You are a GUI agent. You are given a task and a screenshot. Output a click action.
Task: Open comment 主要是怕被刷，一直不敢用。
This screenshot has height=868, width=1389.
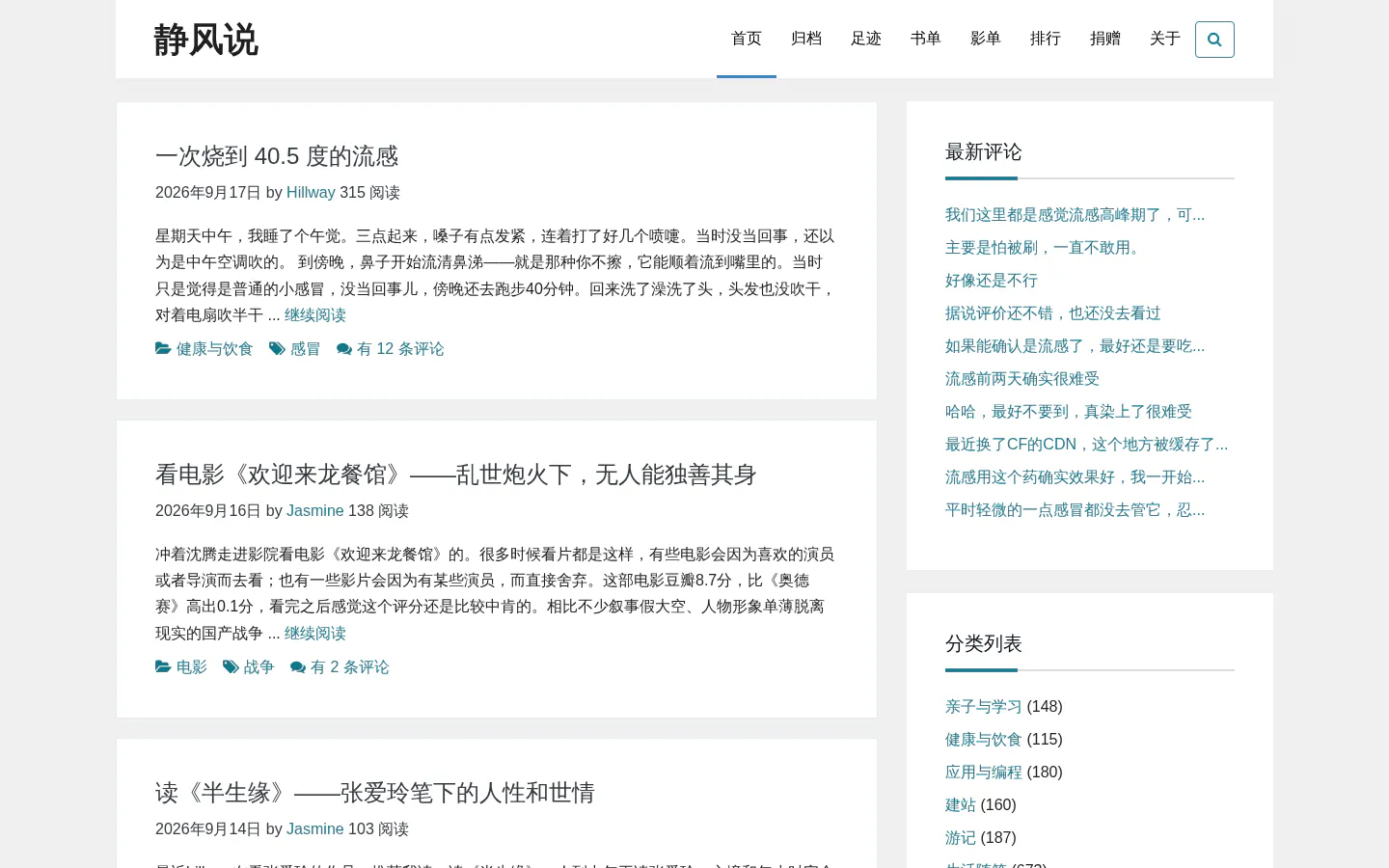pyautogui.click(x=1046, y=248)
